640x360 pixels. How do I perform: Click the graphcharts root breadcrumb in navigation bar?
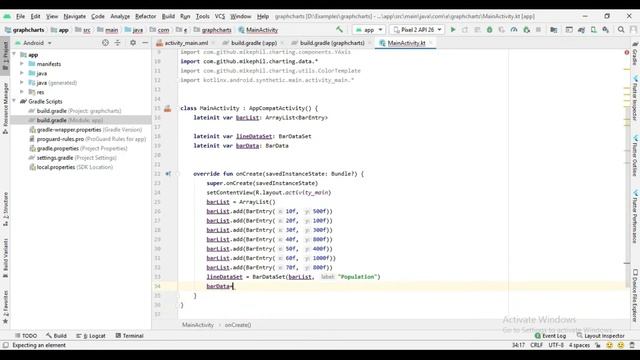point(24,30)
